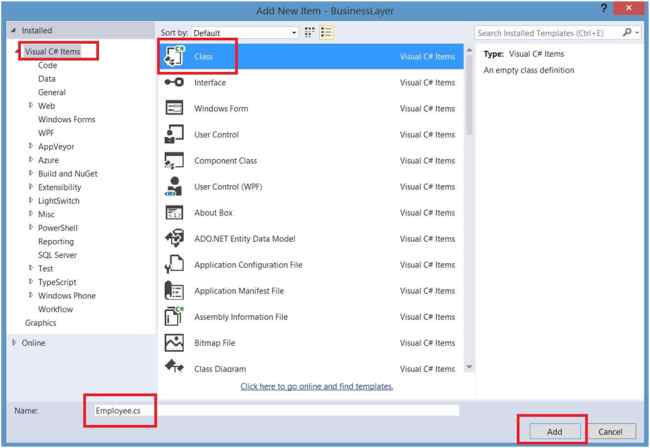
Task: Open the Sort by Default dropdown
Action: [245, 33]
